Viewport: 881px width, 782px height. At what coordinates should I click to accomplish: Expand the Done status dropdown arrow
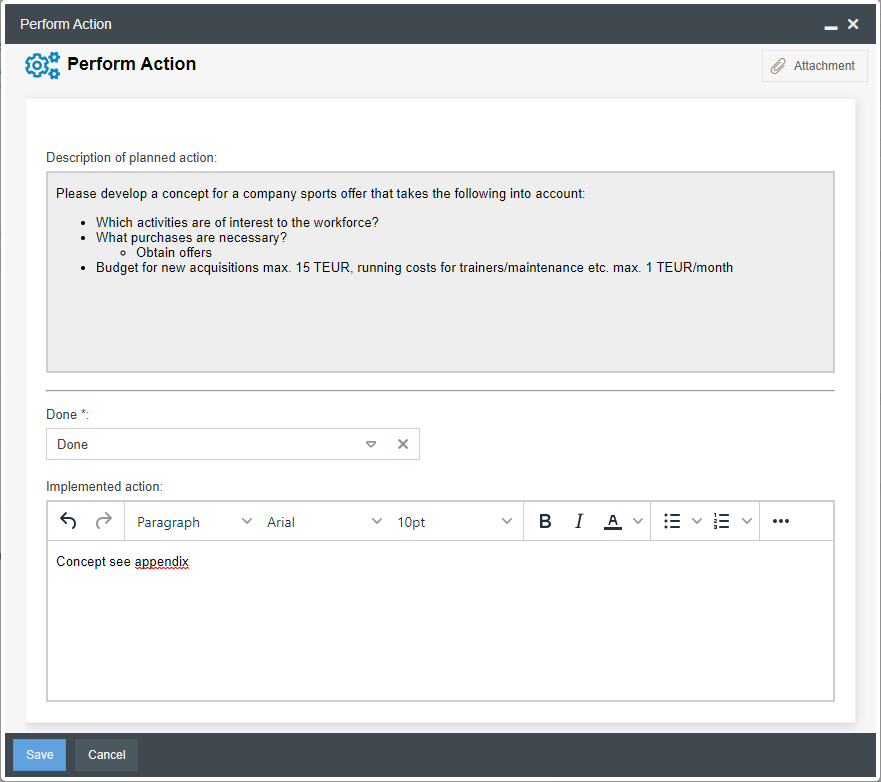point(371,444)
